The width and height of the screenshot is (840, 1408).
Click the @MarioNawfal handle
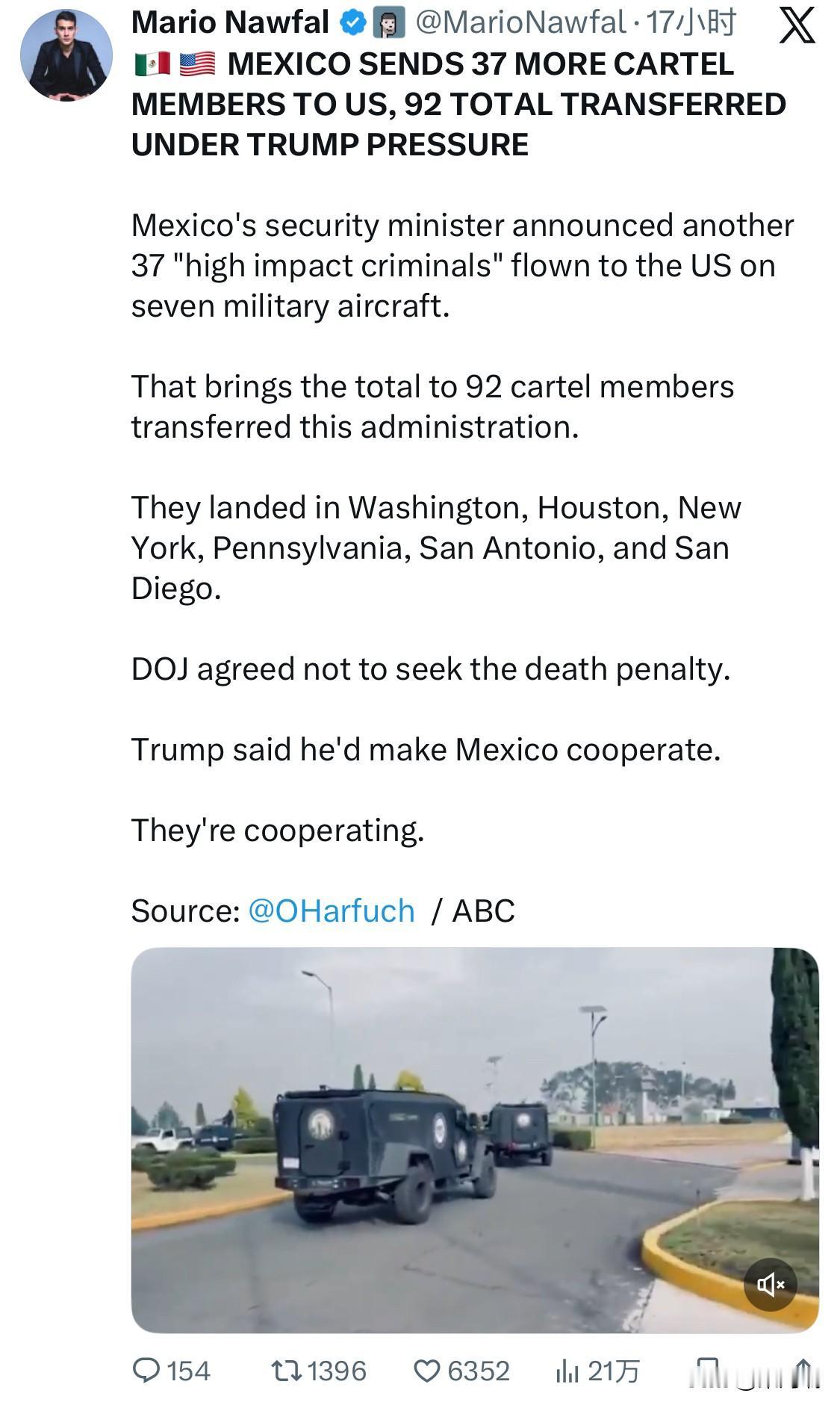tap(520, 24)
